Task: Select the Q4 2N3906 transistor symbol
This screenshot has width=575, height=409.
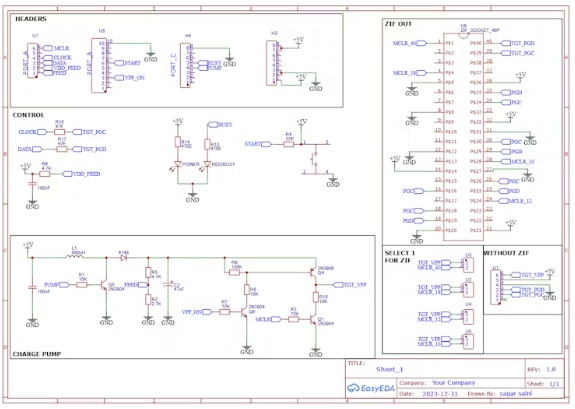Action: coord(313,272)
